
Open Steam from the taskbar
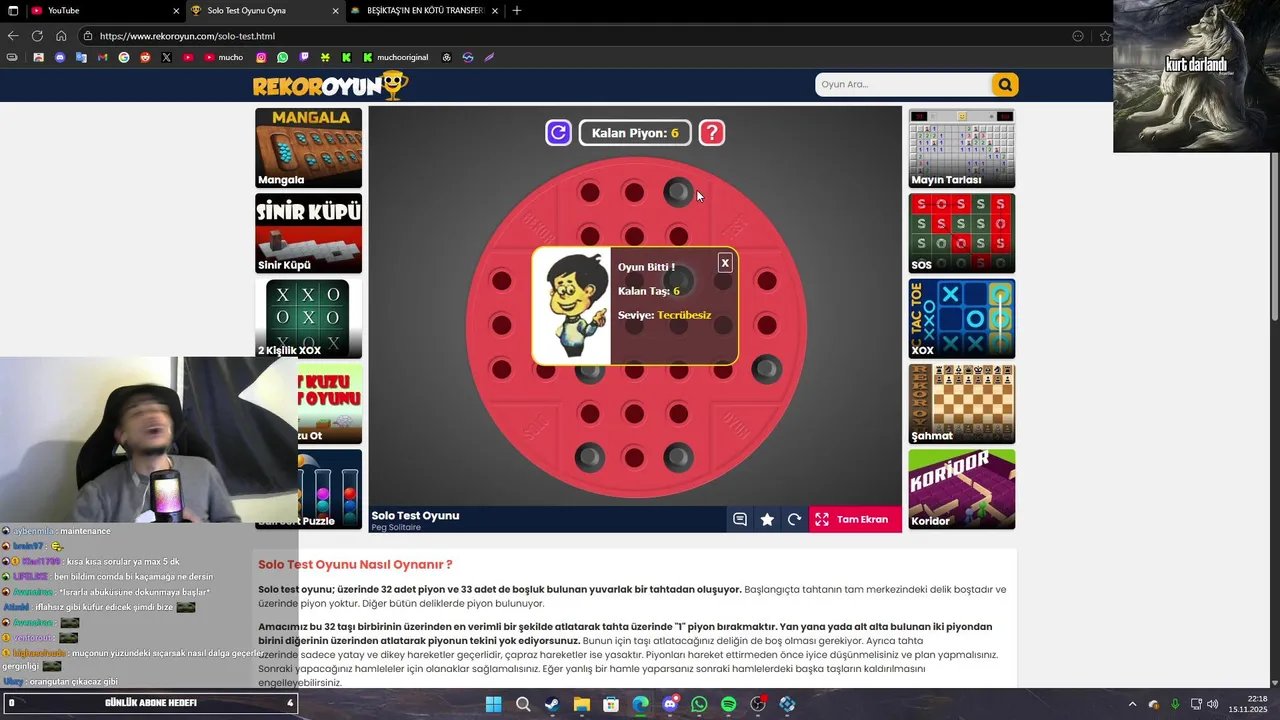pos(552,704)
